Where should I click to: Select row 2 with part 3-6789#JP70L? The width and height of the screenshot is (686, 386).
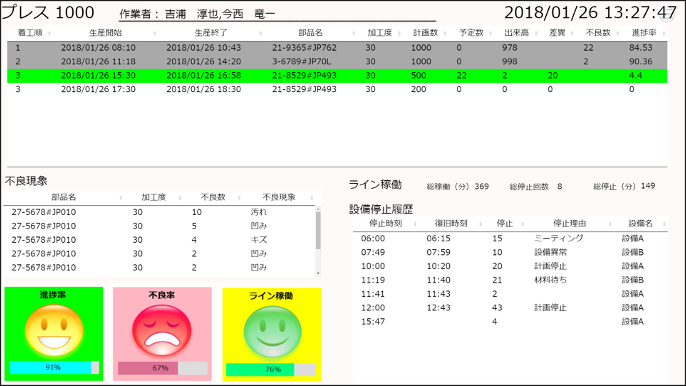[x=337, y=62]
